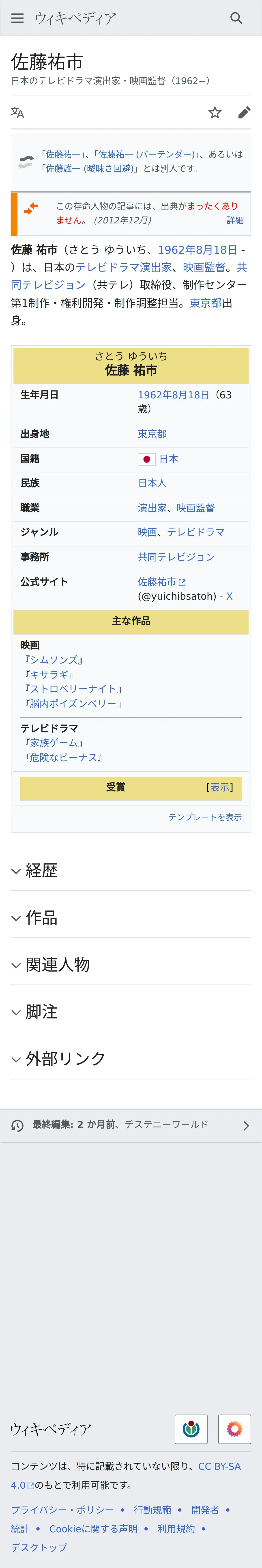Click the テンプレートを表示 link
This screenshot has width=262, height=1568.
pyautogui.click(x=205, y=817)
